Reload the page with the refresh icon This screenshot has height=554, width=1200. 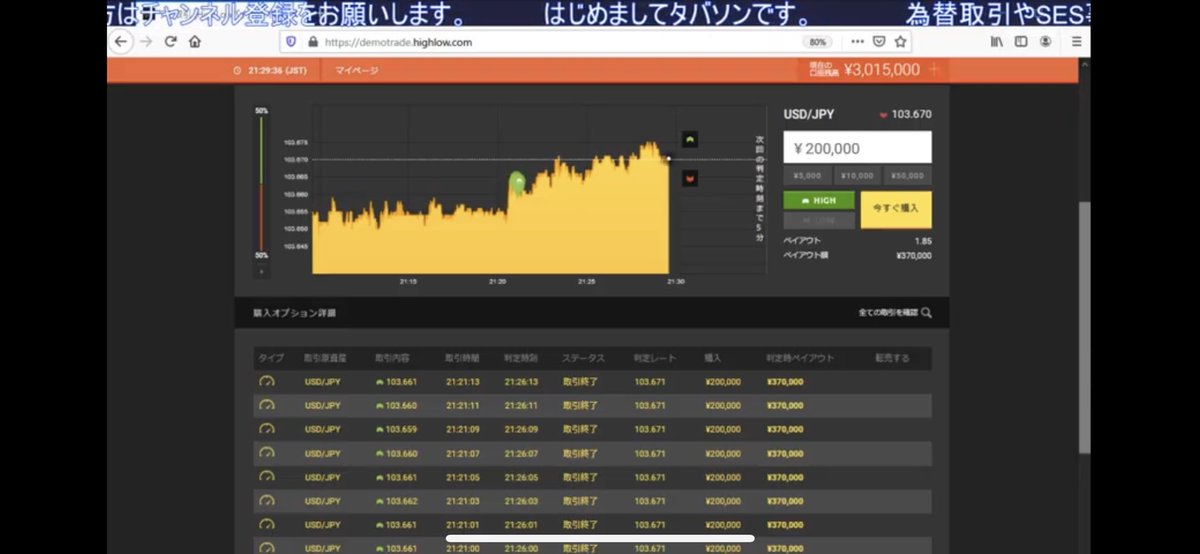[x=171, y=42]
